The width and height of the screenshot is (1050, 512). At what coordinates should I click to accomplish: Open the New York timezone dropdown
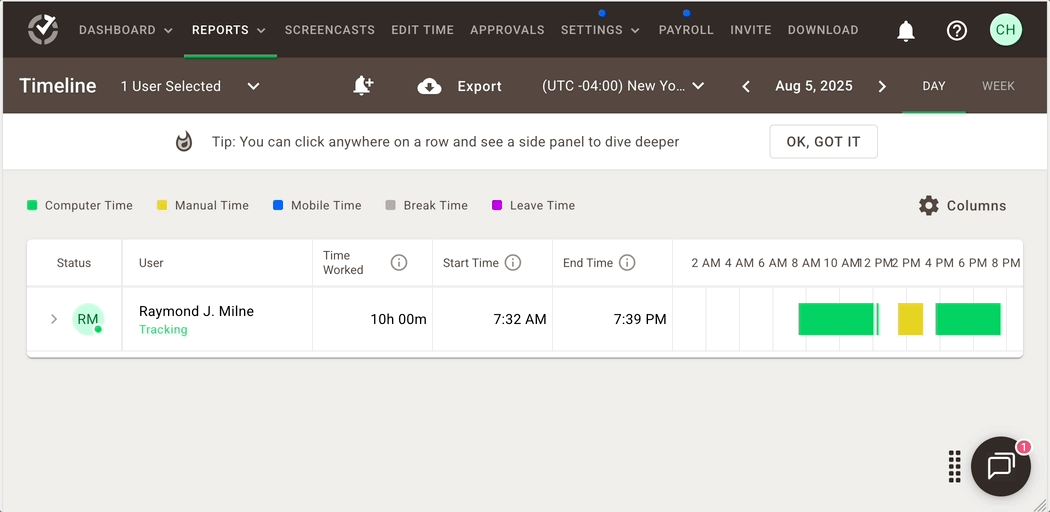pyautogui.click(x=623, y=86)
